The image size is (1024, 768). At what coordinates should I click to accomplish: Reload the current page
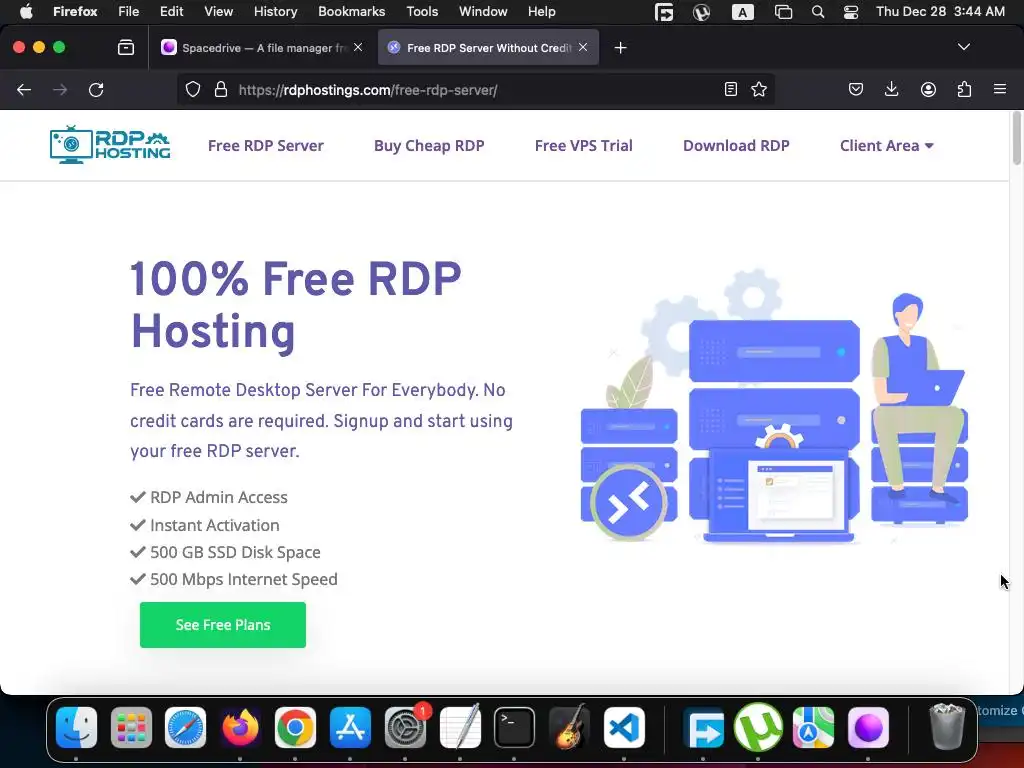click(96, 89)
